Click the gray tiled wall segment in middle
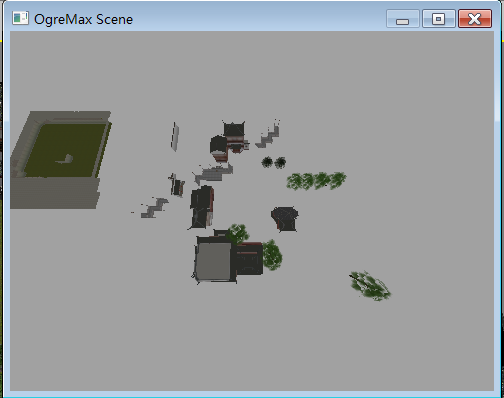Viewport: 504px width, 398px height. click(213, 174)
